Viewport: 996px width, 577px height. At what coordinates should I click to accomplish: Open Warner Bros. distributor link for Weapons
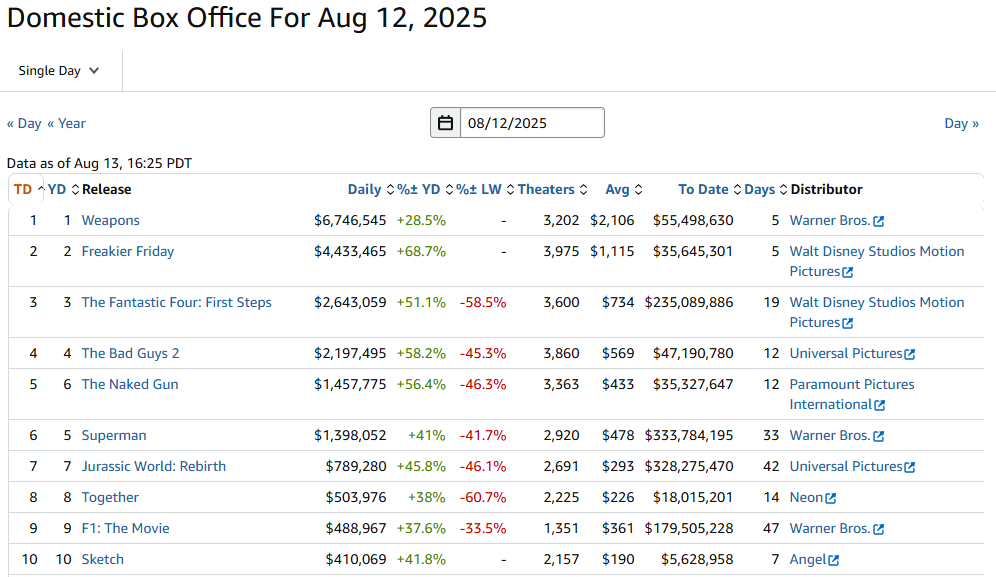coord(830,221)
